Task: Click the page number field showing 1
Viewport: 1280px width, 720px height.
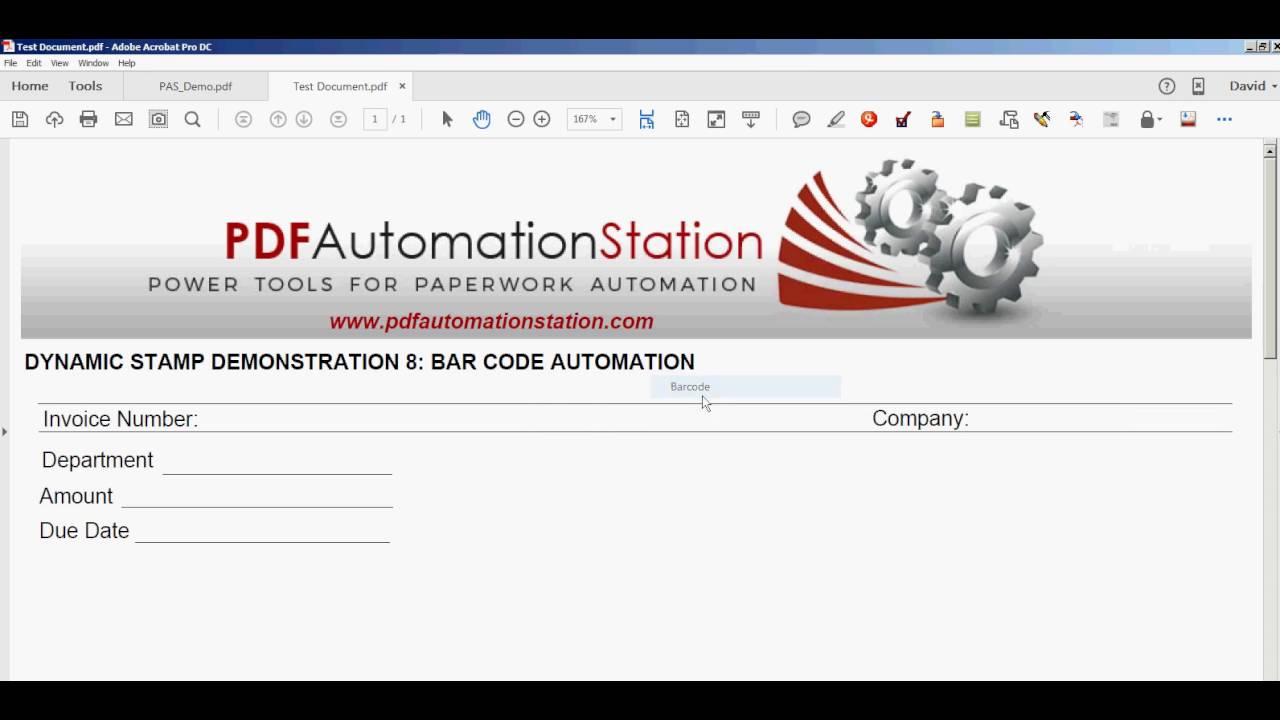Action: [375, 119]
